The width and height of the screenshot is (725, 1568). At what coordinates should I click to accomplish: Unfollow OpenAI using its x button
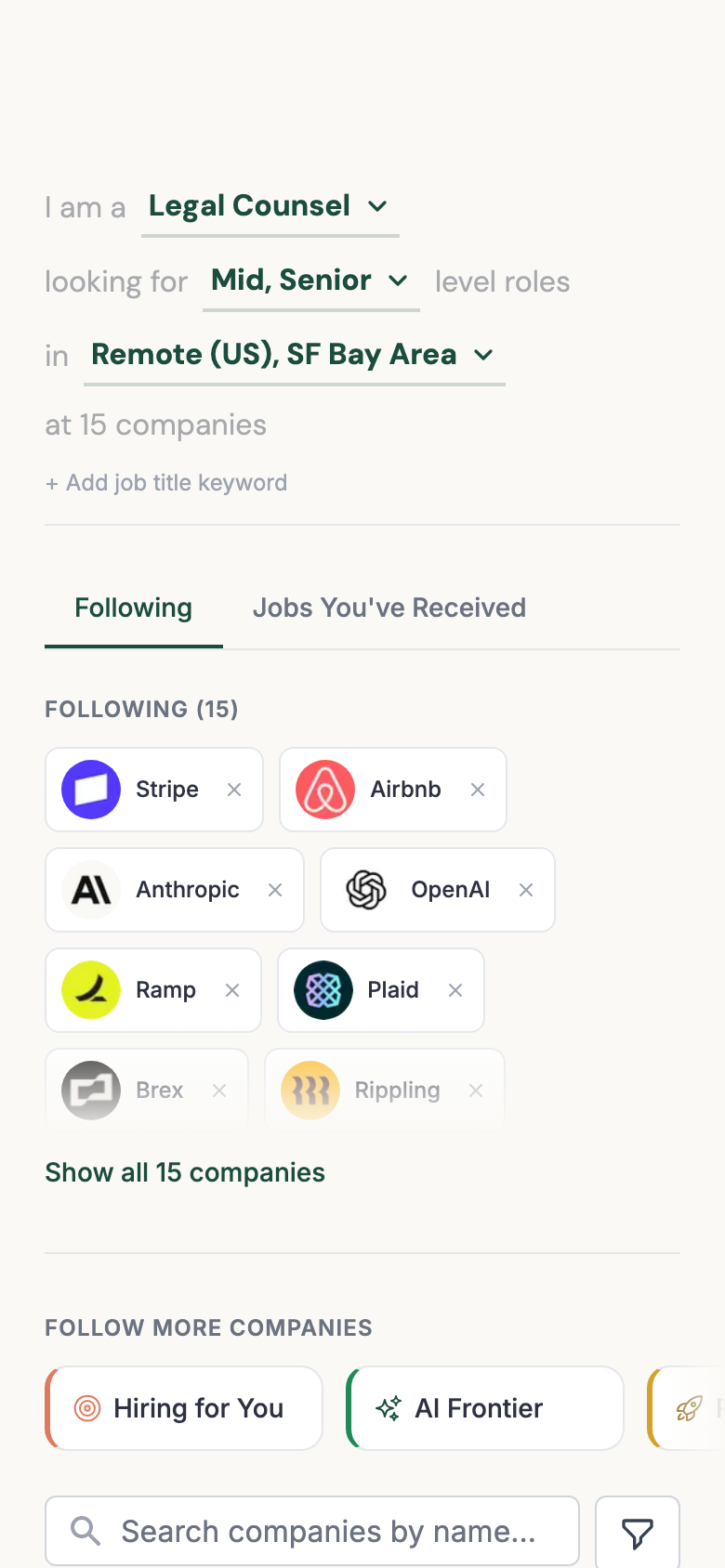coord(525,889)
